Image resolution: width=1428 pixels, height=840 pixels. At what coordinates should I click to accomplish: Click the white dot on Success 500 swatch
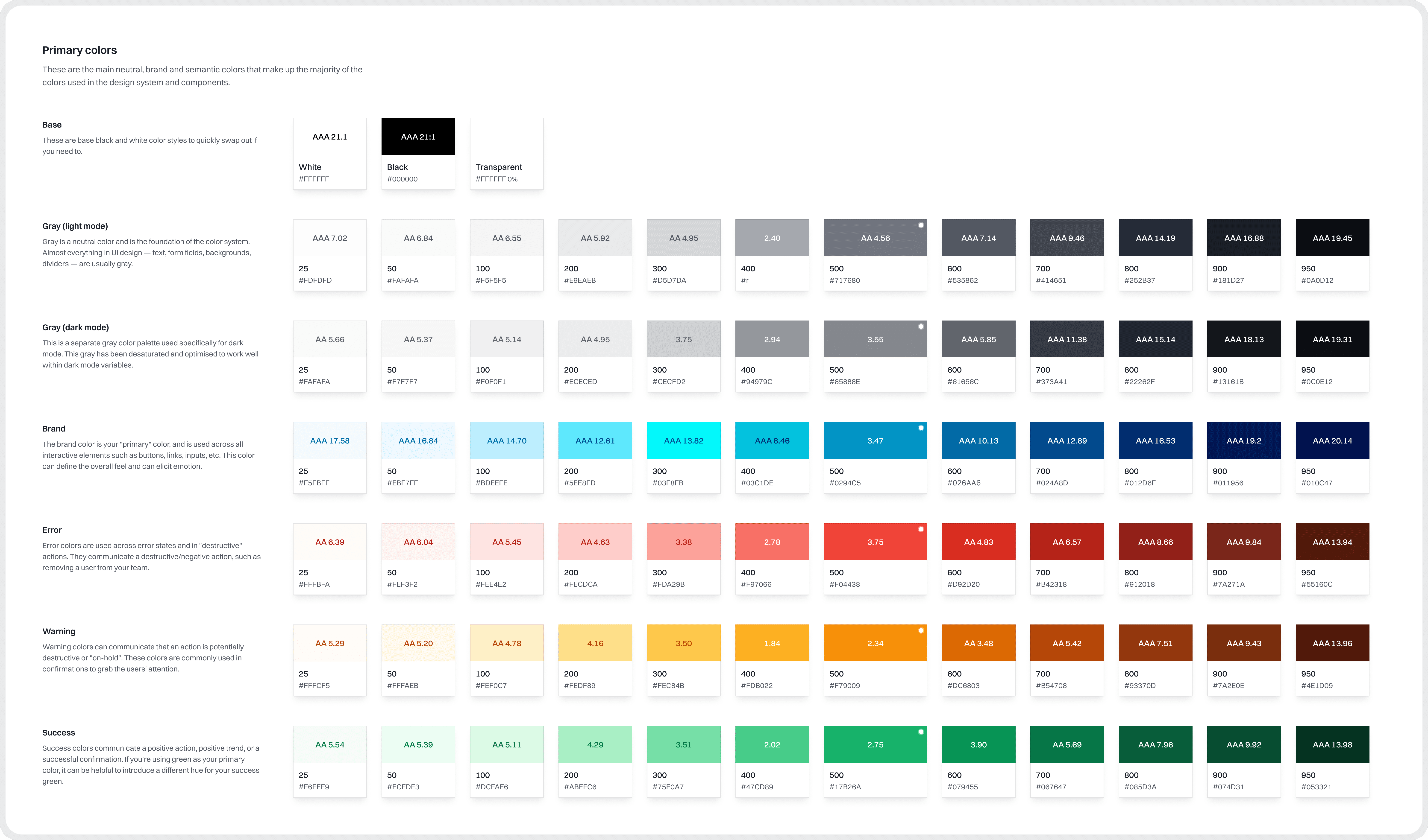point(921,732)
